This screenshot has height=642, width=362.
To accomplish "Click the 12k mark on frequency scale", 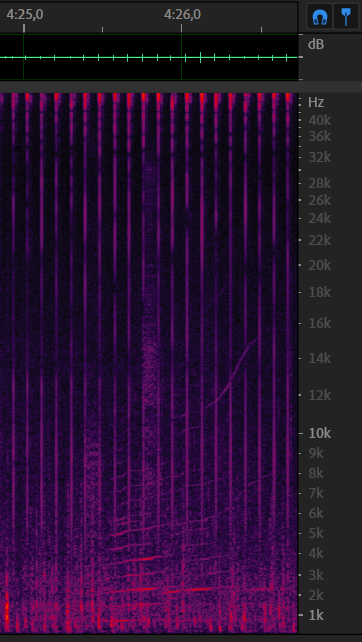I will pos(320,395).
